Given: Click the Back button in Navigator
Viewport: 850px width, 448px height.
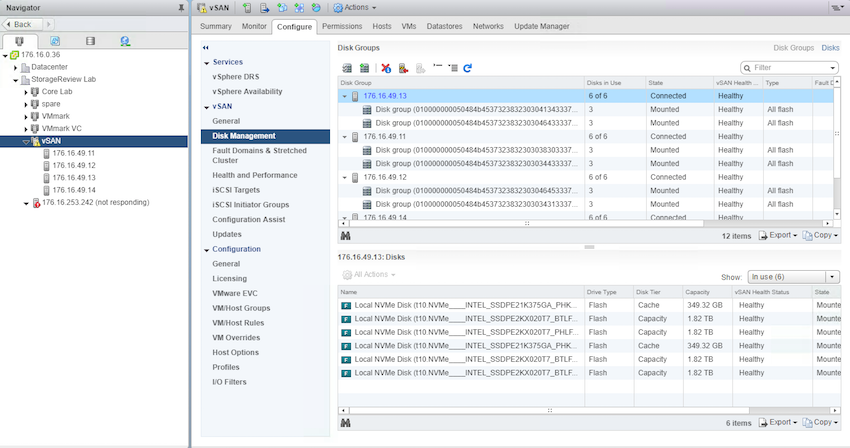Looking at the screenshot, I should point(22,24).
